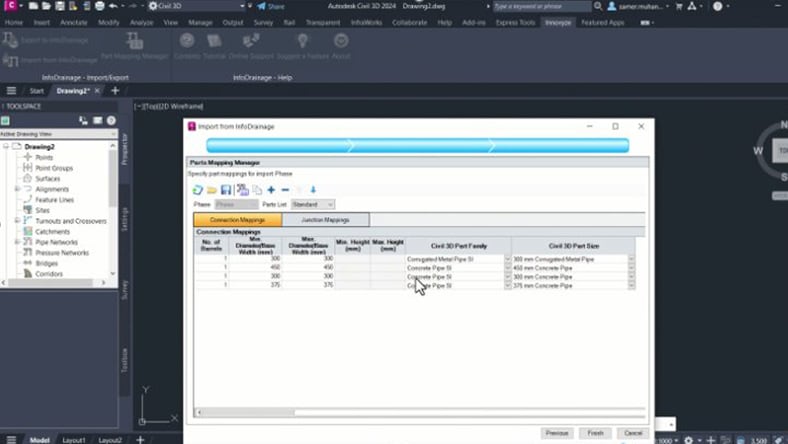The width and height of the screenshot is (788, 444).
Task: Click the Previous button
Action: click(x=557, y=433)
